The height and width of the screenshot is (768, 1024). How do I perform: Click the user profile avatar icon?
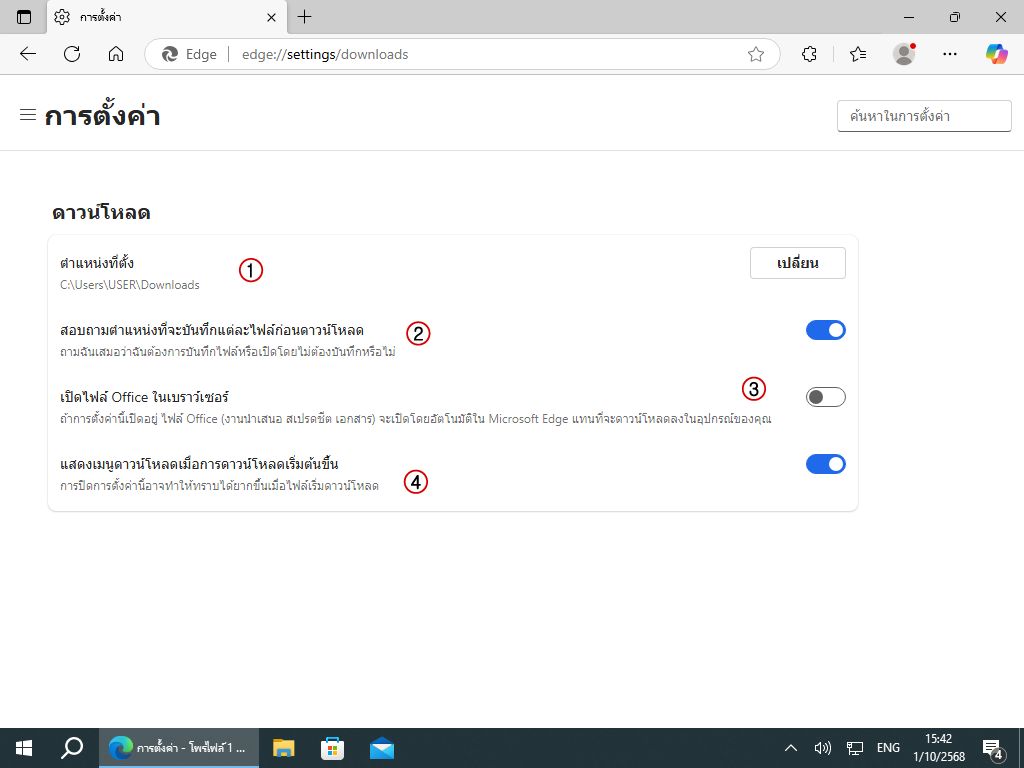tap(904, 54)
